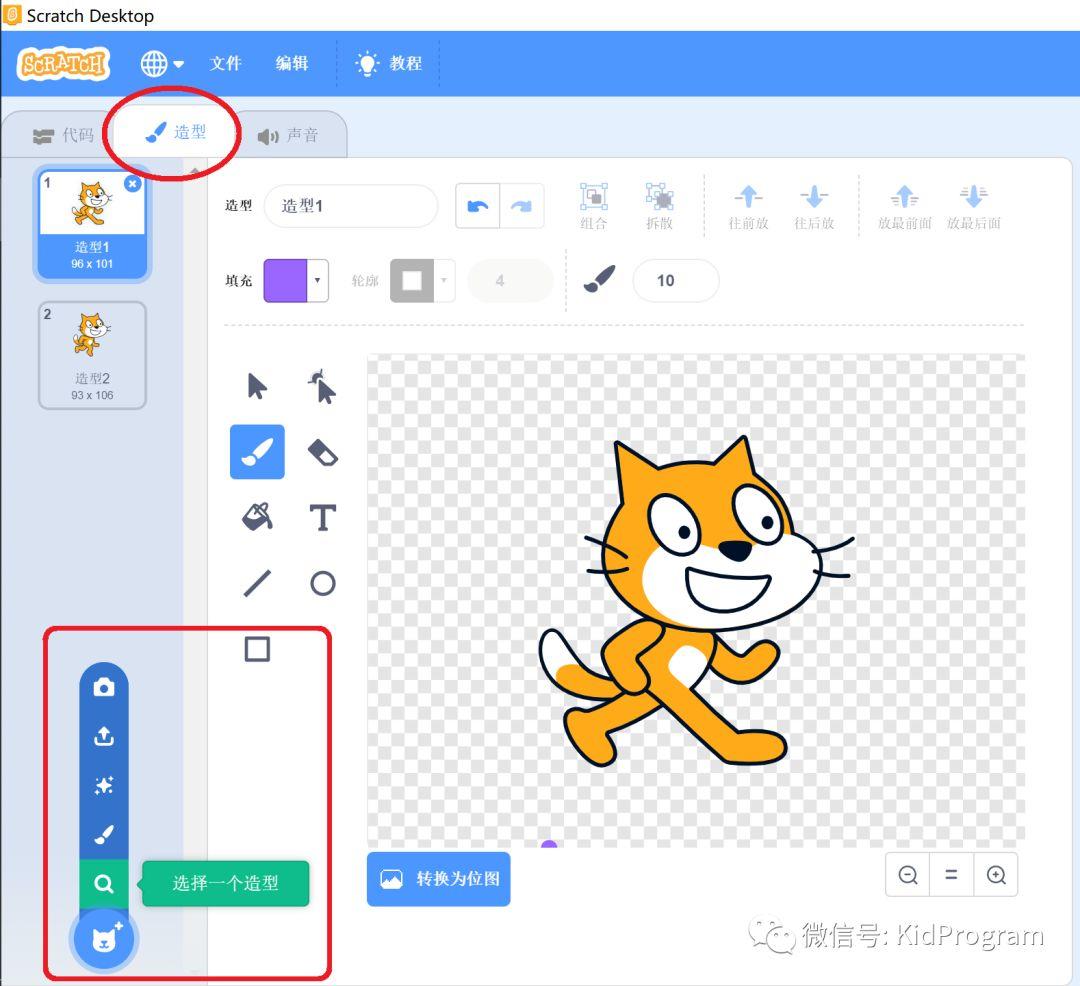Click the magnifier choose costume option

pos(104,883)
